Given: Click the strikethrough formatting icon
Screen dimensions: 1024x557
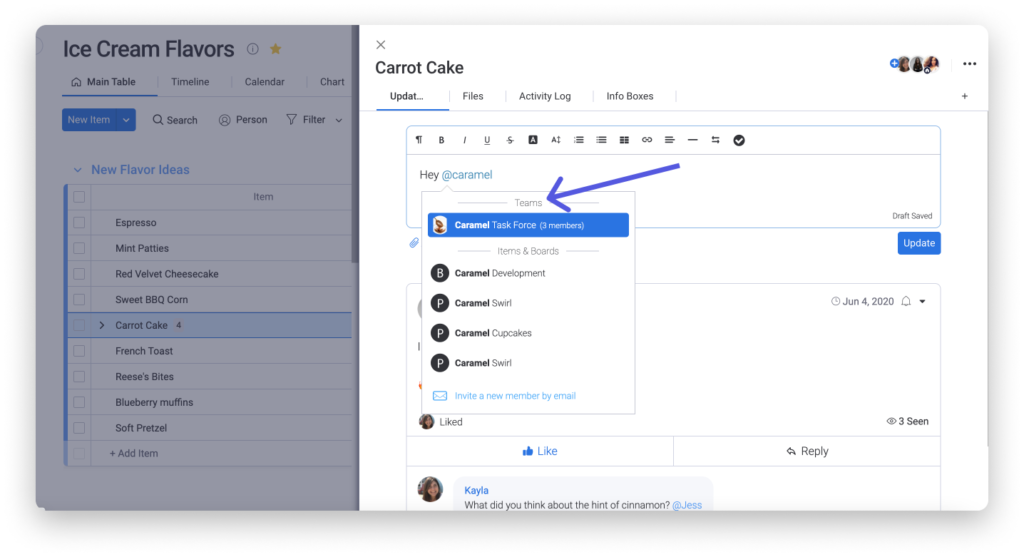Looking at the screenshot, I should pyautogui.click(x=510, y=140).
